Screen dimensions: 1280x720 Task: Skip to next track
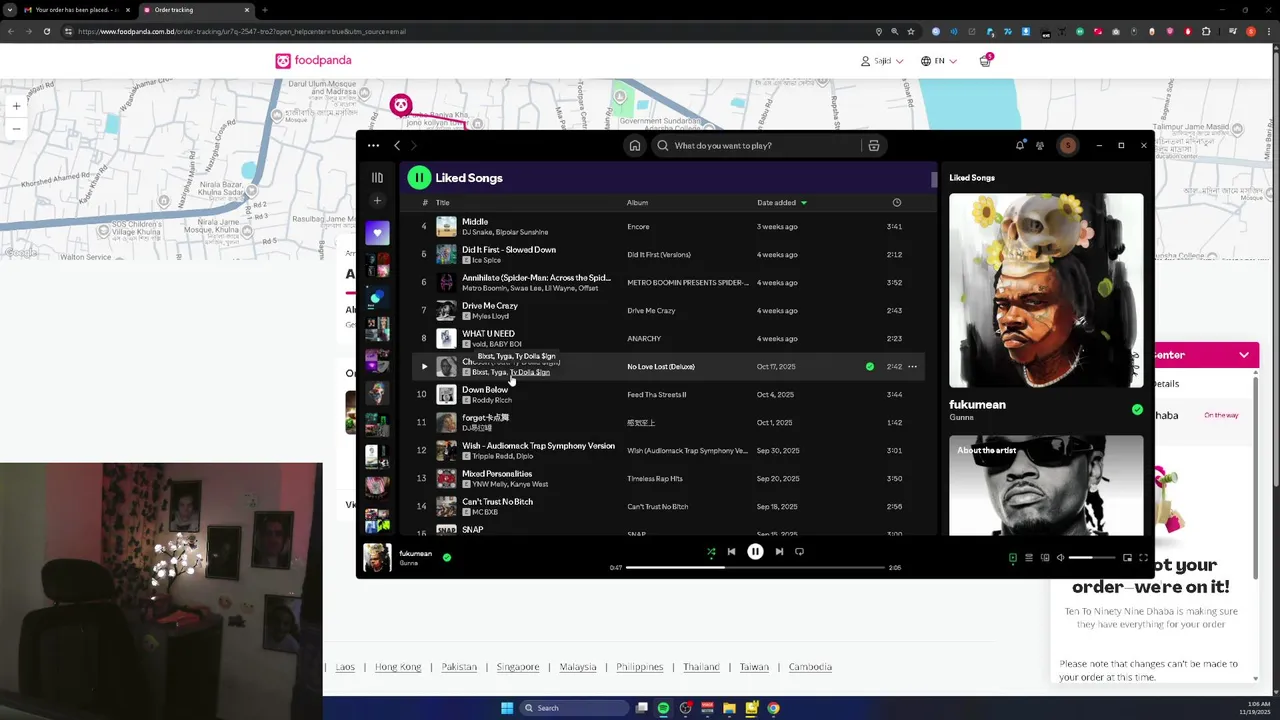[779, 552]
